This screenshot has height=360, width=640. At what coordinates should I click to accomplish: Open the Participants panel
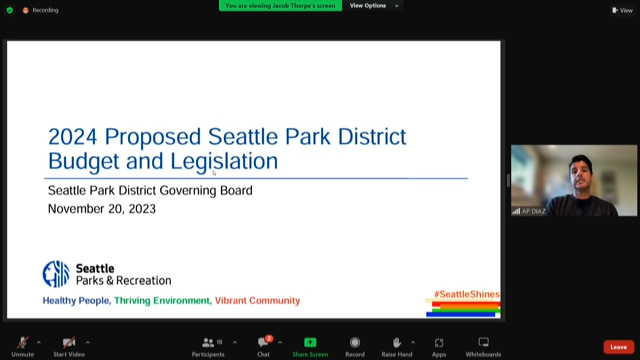pos(208,347)
